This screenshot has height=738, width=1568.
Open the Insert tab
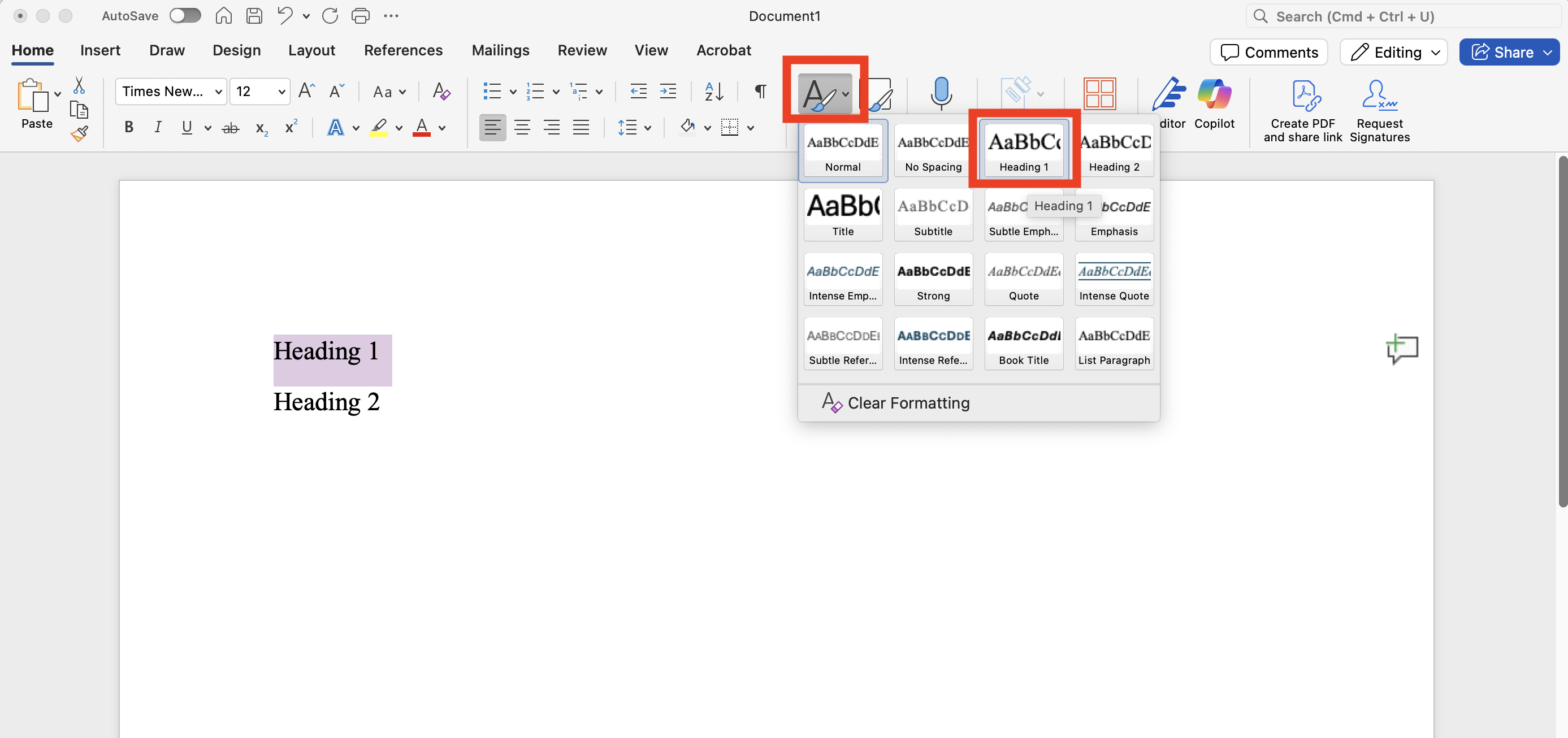pos(101,50)
